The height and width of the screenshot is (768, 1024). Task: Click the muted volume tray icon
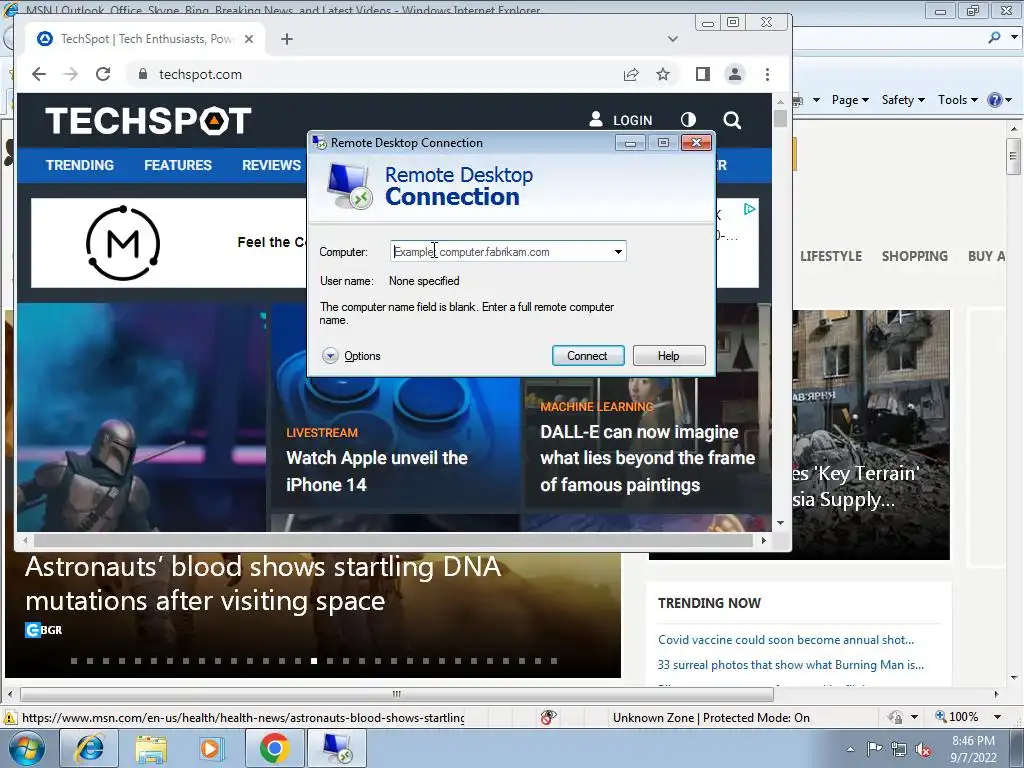point(923,749)
